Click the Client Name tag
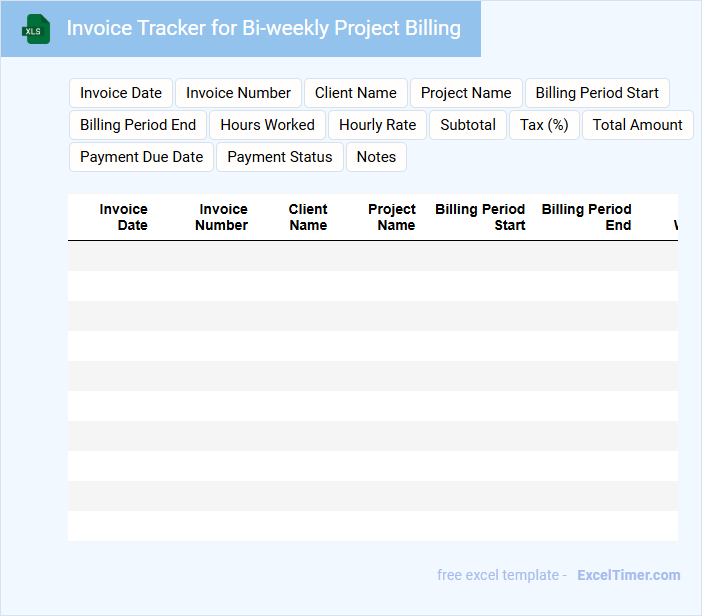This screenshot has width=702, height=616. tap(355, 93)
